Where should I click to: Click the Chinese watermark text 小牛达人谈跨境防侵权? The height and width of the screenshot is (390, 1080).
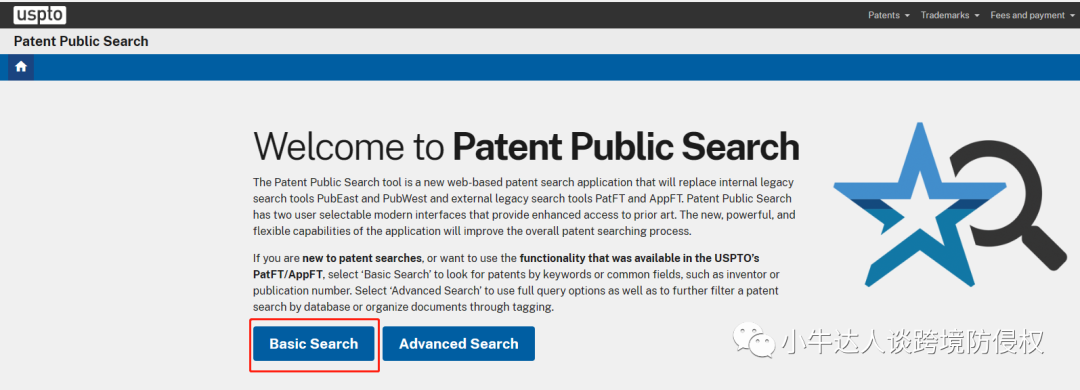(912, 342)
